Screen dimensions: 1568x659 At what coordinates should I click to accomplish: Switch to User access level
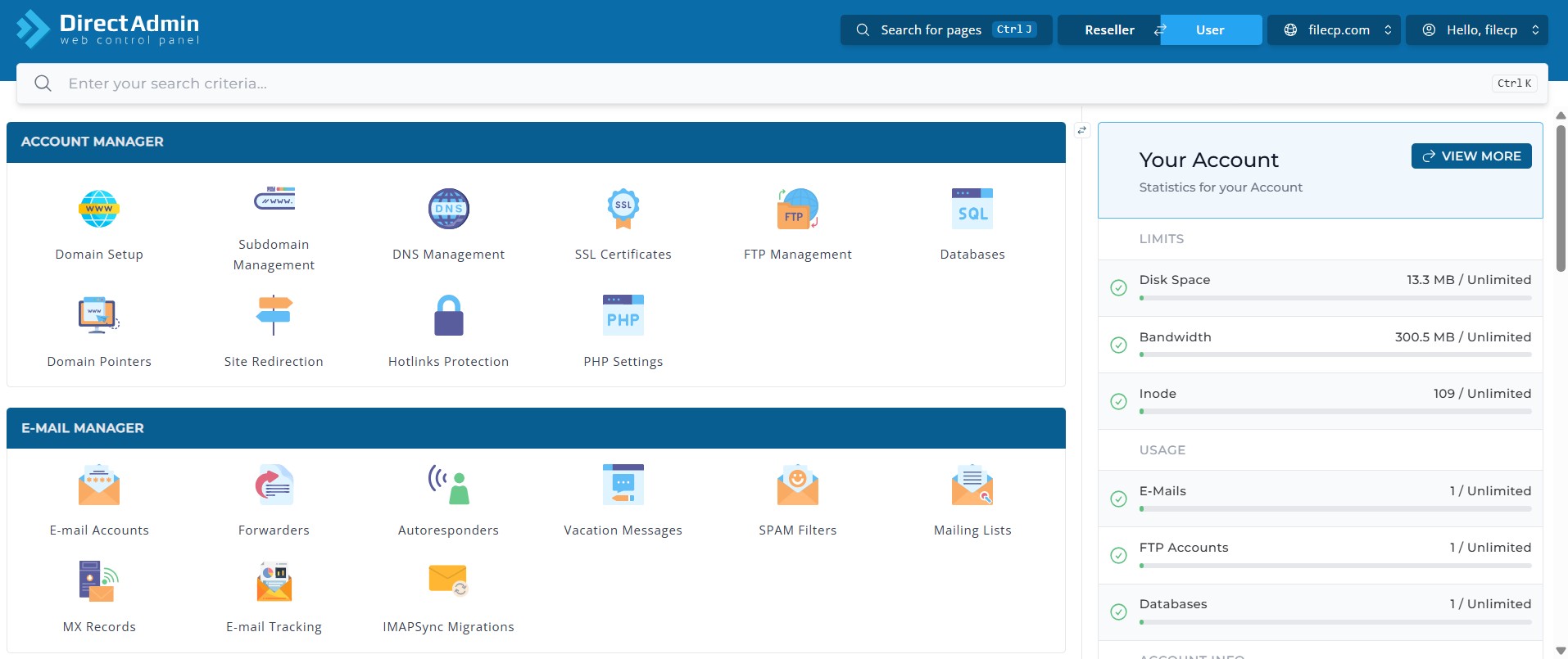click(1210, 30)
